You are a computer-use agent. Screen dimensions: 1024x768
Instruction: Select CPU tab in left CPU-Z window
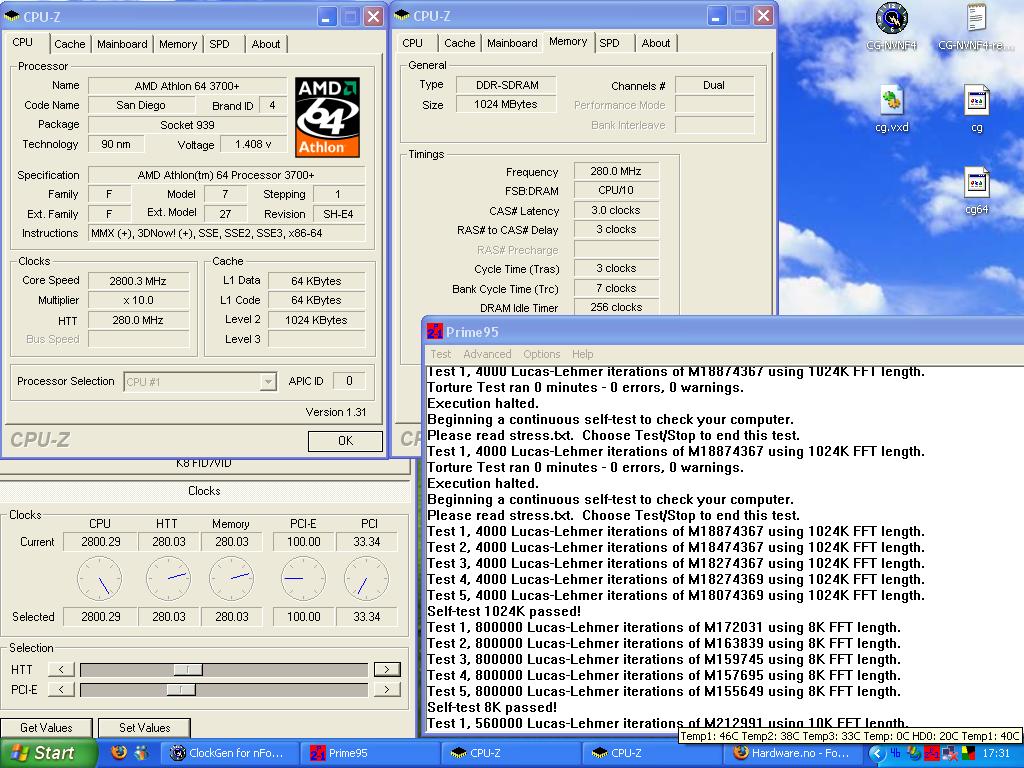[x=22, y=42]
